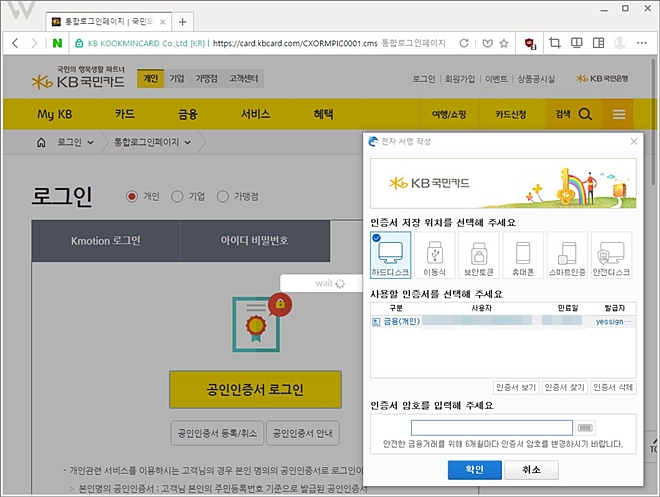
Task: Select 스마트인증 smart authentication location
Action: coord(567,255)
